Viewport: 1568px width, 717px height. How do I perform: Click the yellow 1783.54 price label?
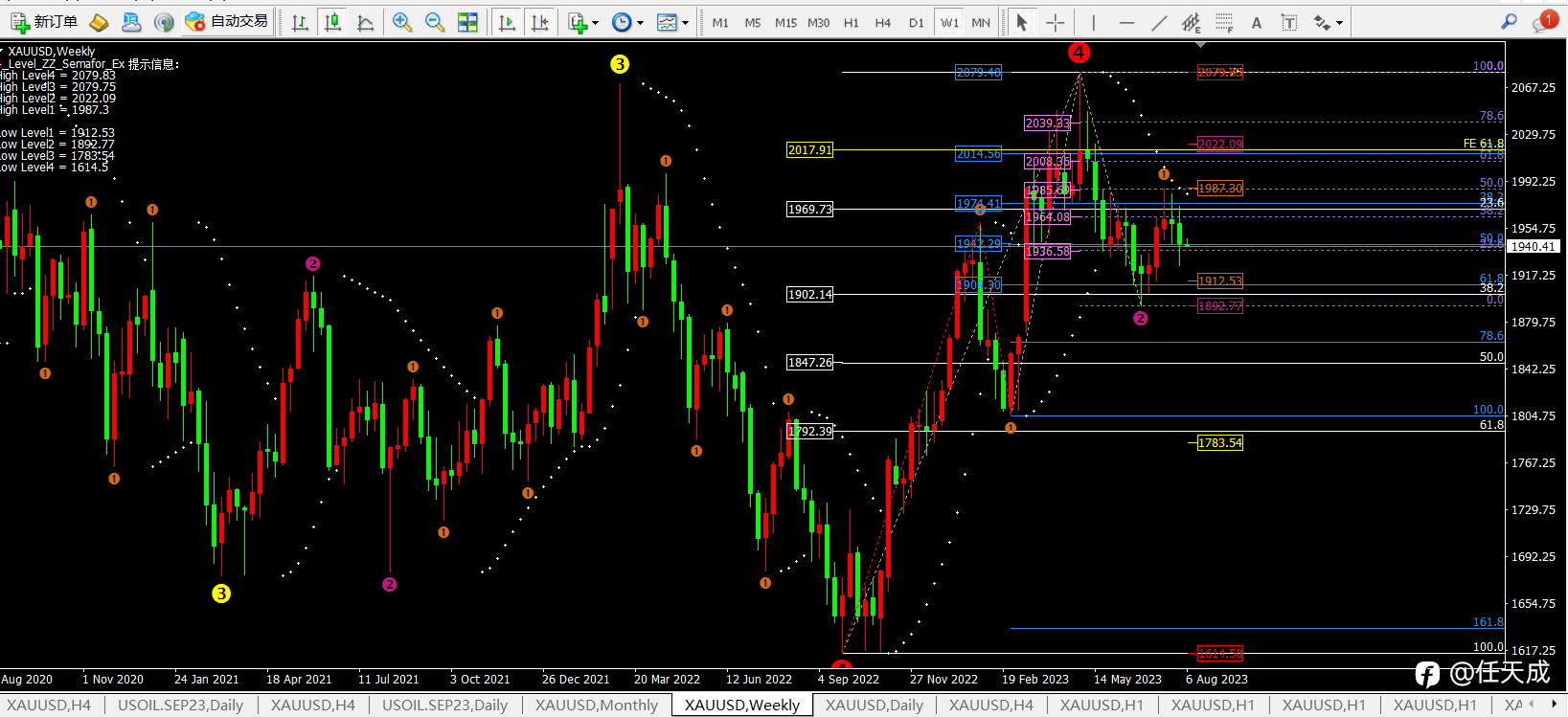point(1220,443)
